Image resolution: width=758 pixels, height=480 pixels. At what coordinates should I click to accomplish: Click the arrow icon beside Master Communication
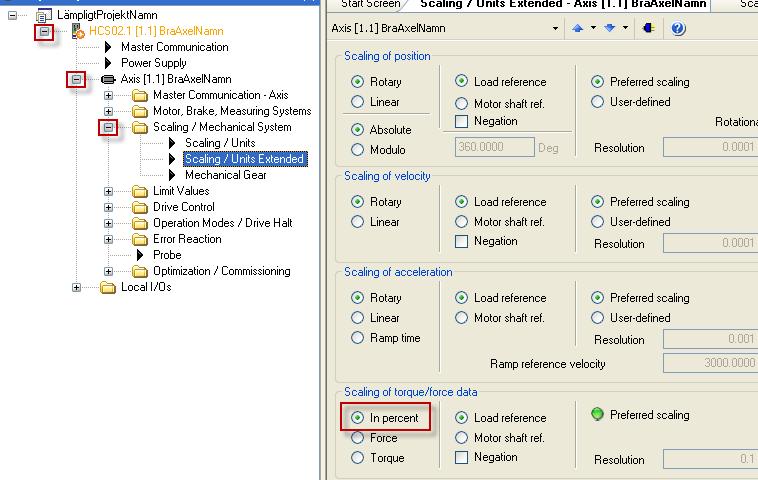click(x=108, y=47)
